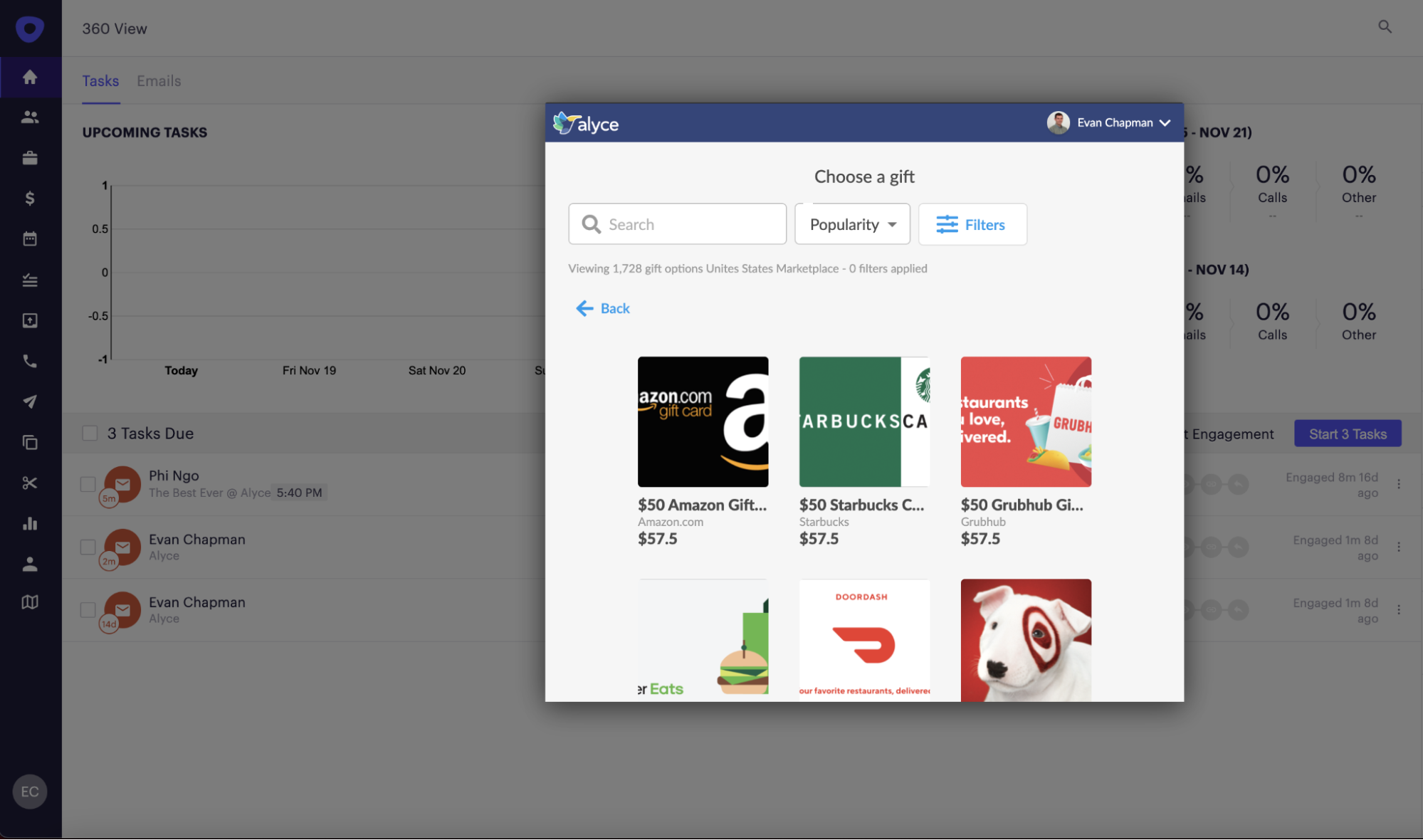The width and height of the screenshot is (1423, 840).
Task: Click the search magnifier in top bar
Action: pos(1385,27)
